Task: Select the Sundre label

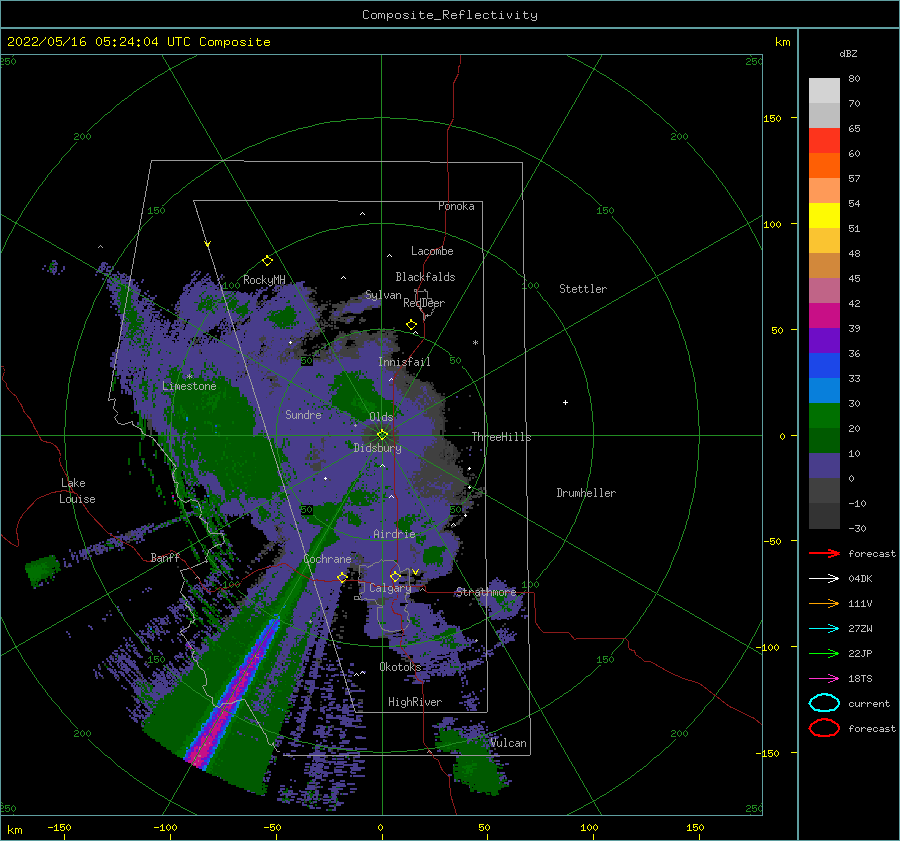Action: point(303,414)
